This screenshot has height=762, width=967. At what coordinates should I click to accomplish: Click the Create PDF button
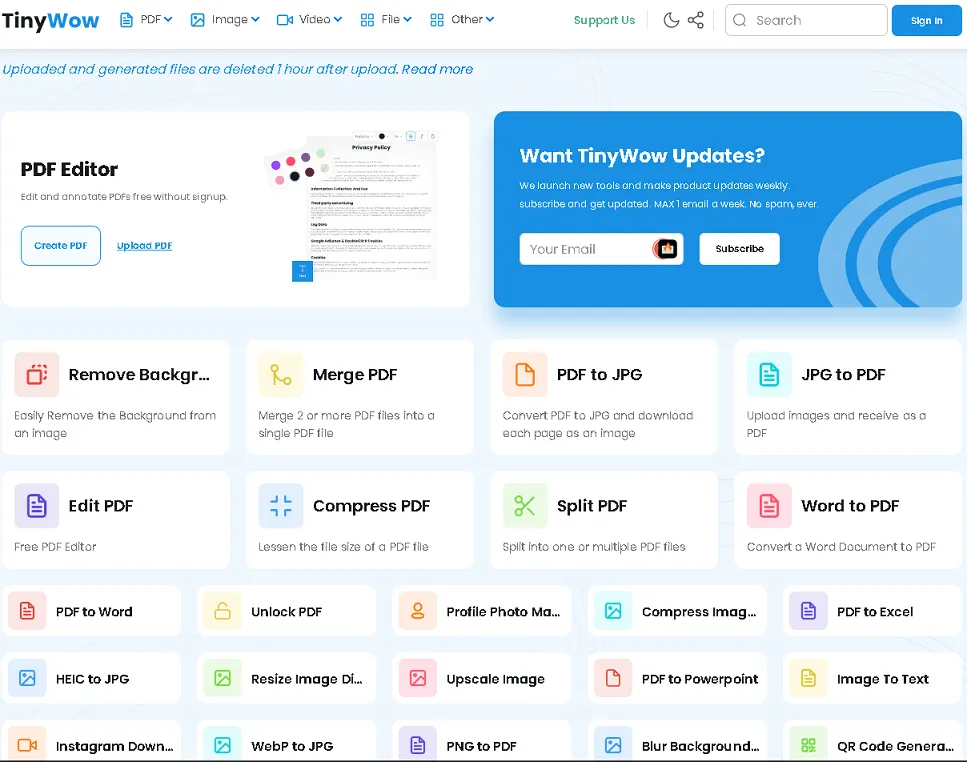click(x=61, y=246)
